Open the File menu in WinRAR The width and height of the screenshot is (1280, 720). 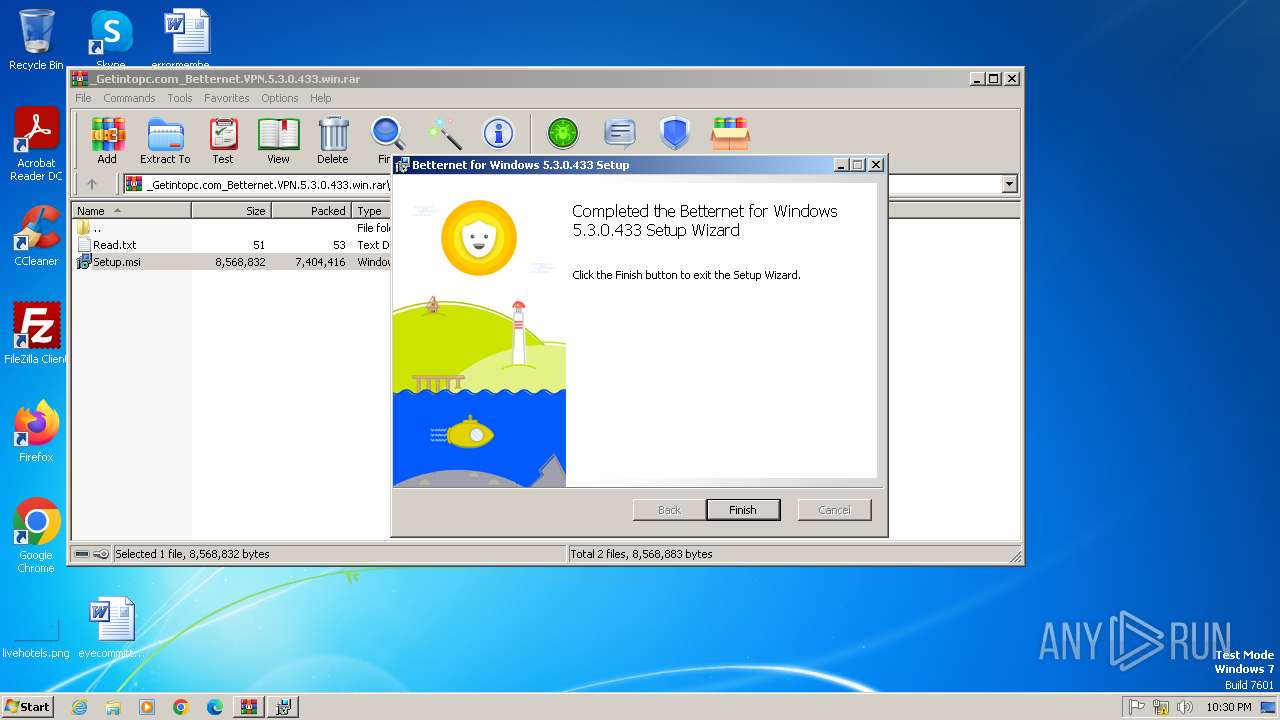point(83,98)
